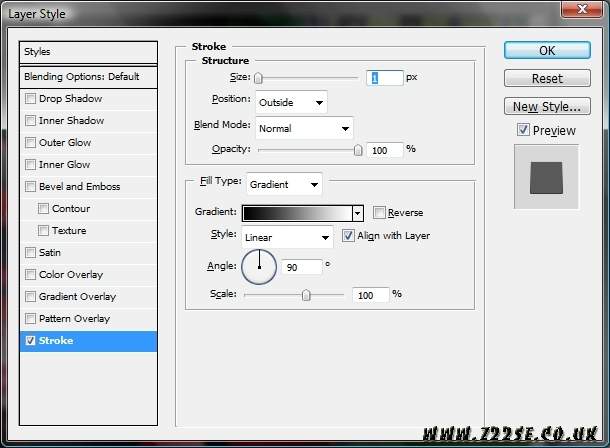Open the Gradient Overlay settings label

click(x=77, y=297)
